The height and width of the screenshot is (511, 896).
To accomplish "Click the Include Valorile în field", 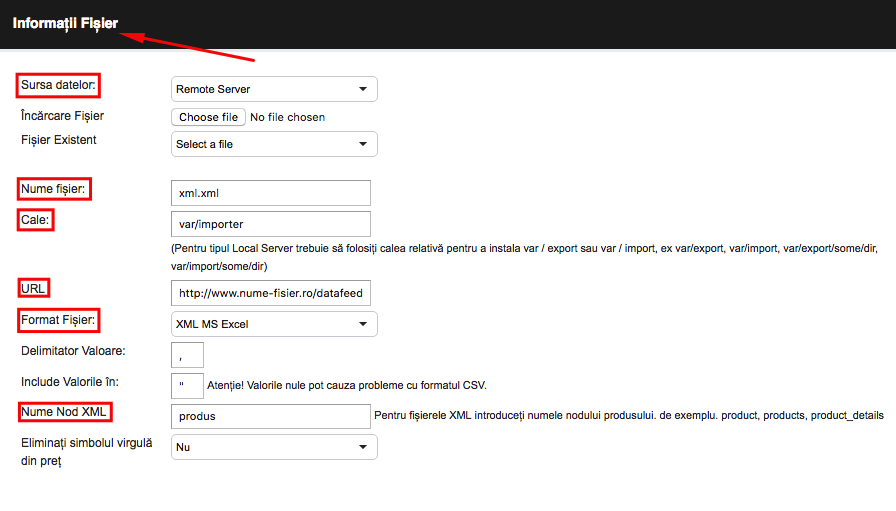I will pos(187,386).
